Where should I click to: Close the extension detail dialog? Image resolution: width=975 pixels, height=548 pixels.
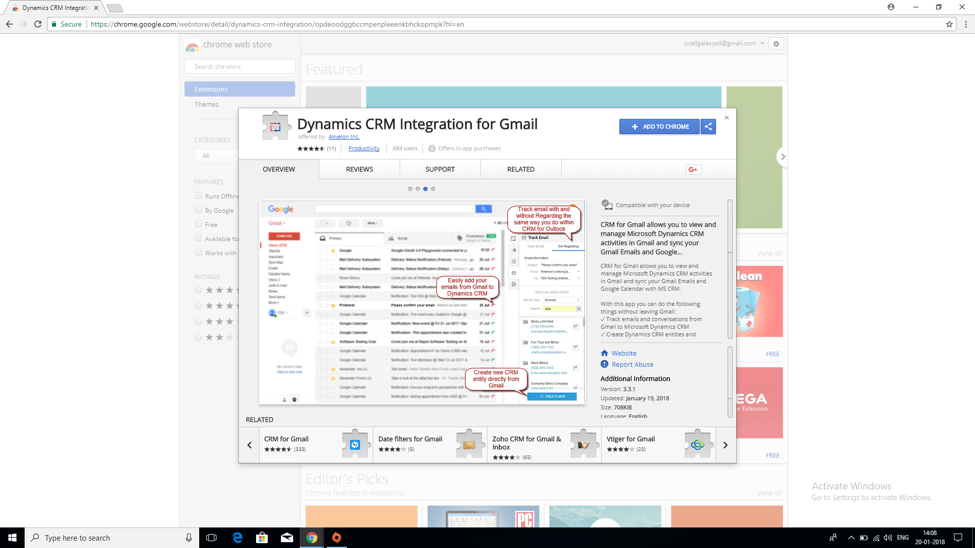[x=727, y=118]
